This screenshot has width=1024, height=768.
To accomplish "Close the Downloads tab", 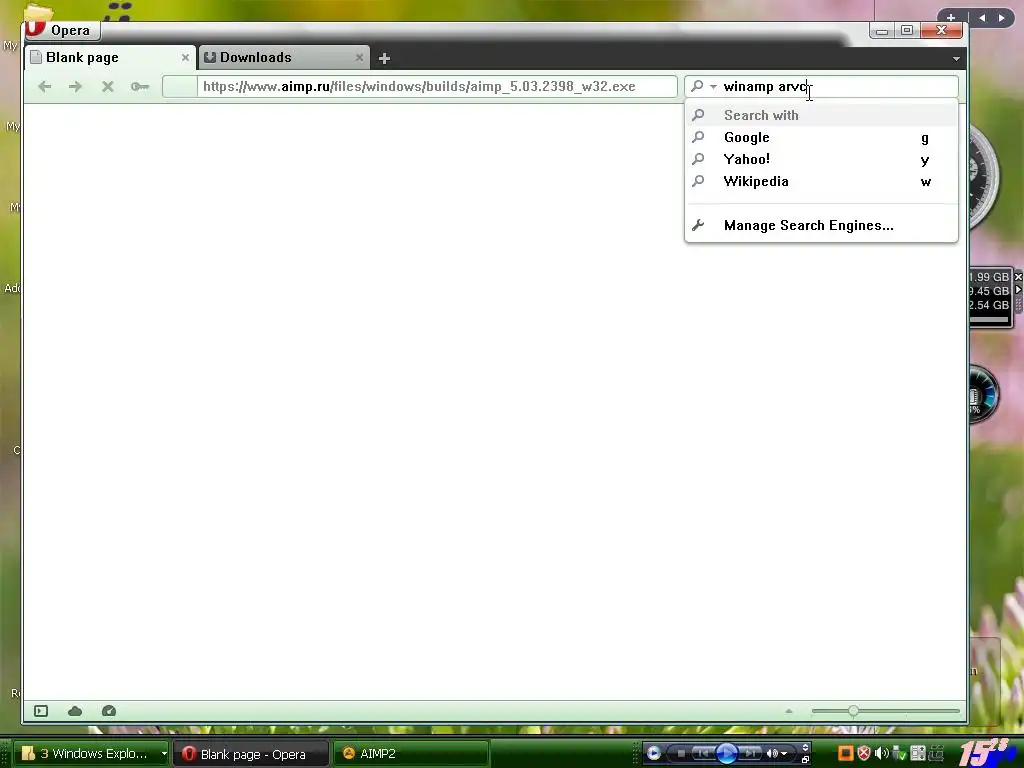I will [359, 57].
